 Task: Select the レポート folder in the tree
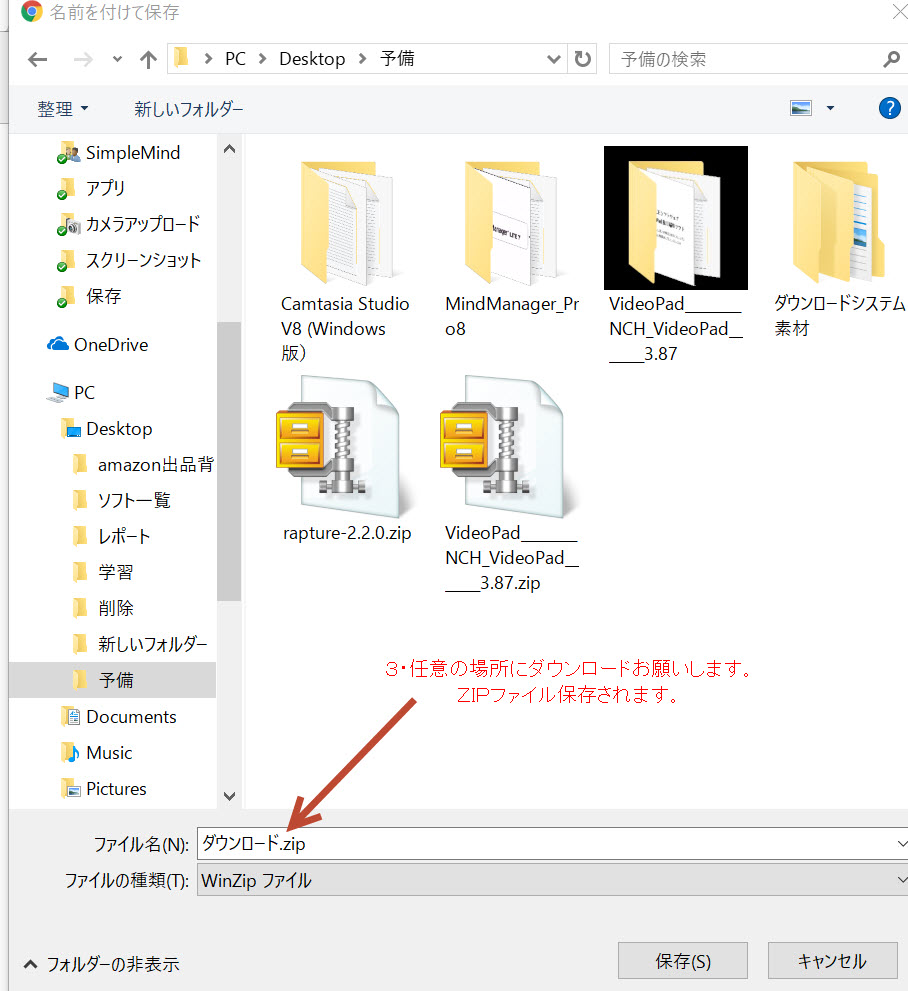(124, 537)
